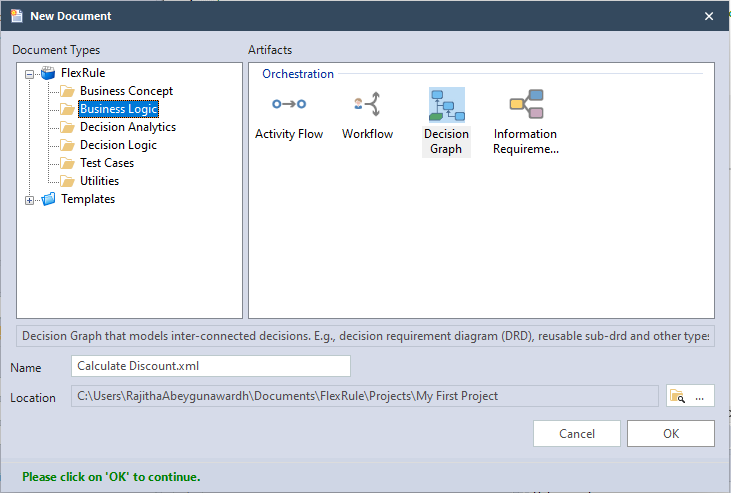Image resolution: width=731 pixels, height=493 pixels.
Task: Click the Orchestration group header
Action: coord(298,74)
